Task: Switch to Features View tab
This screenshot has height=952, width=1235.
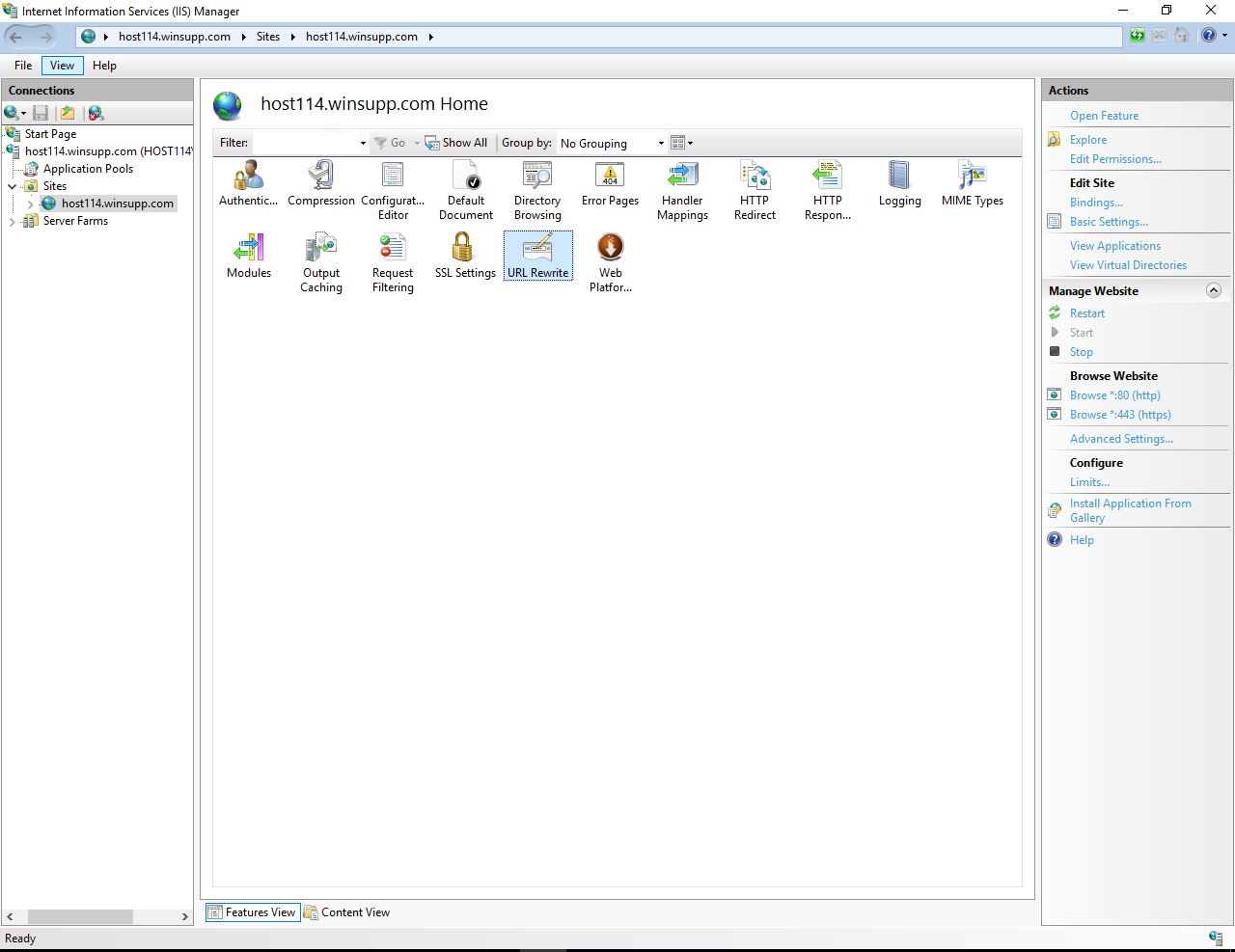Action: coord(251,912)
